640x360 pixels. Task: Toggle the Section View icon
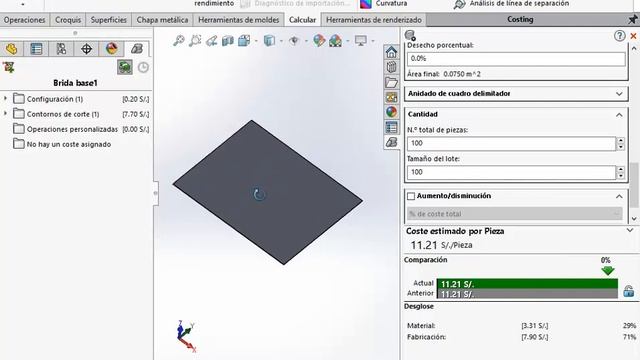[x=228, y=40]
